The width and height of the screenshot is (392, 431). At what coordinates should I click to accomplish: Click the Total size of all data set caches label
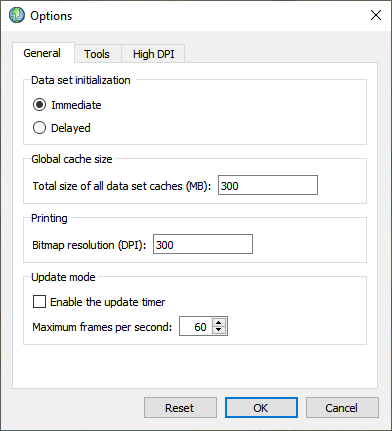point(122,186)
